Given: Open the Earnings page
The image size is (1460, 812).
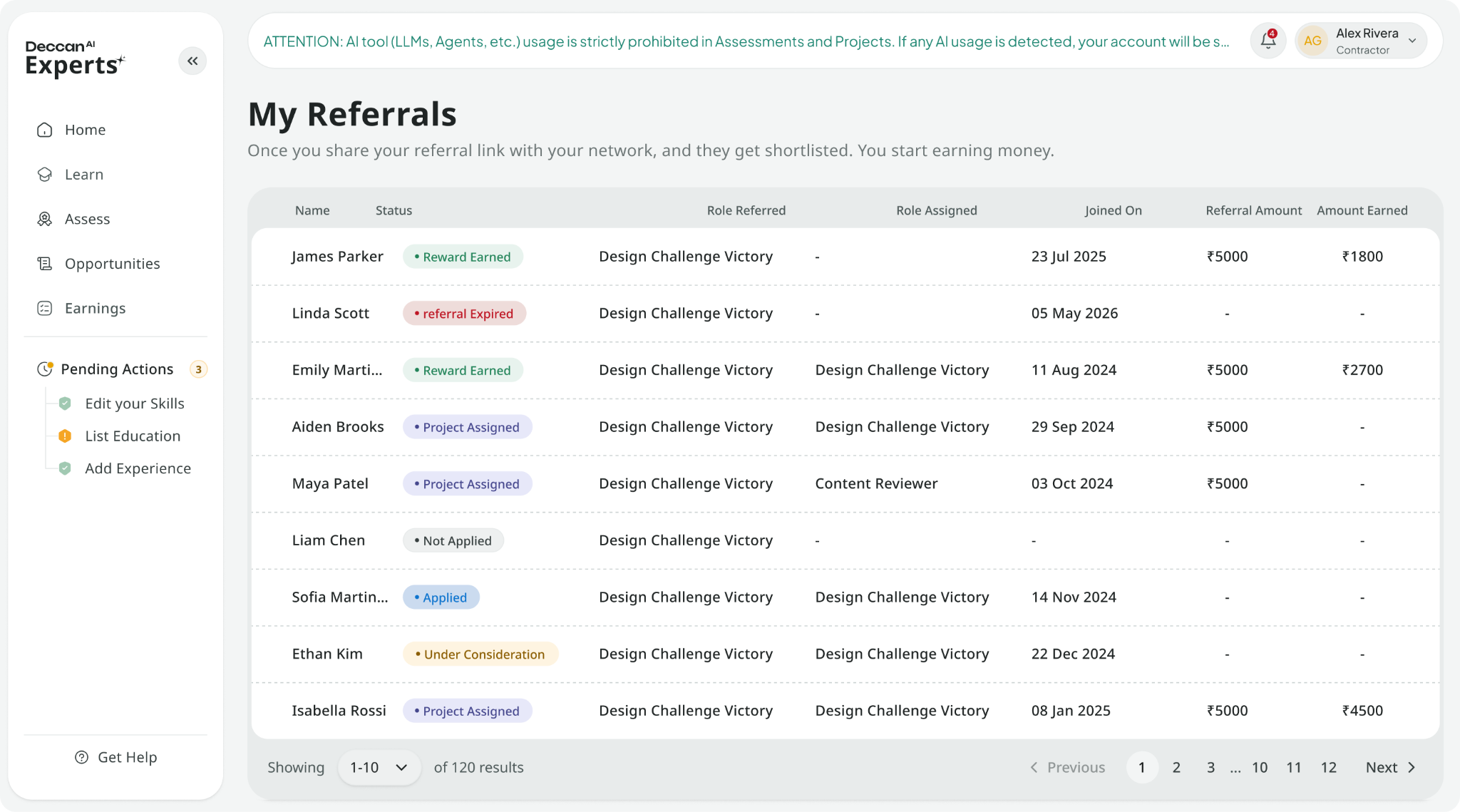Looking at the screenshot, I should [95, 308].
